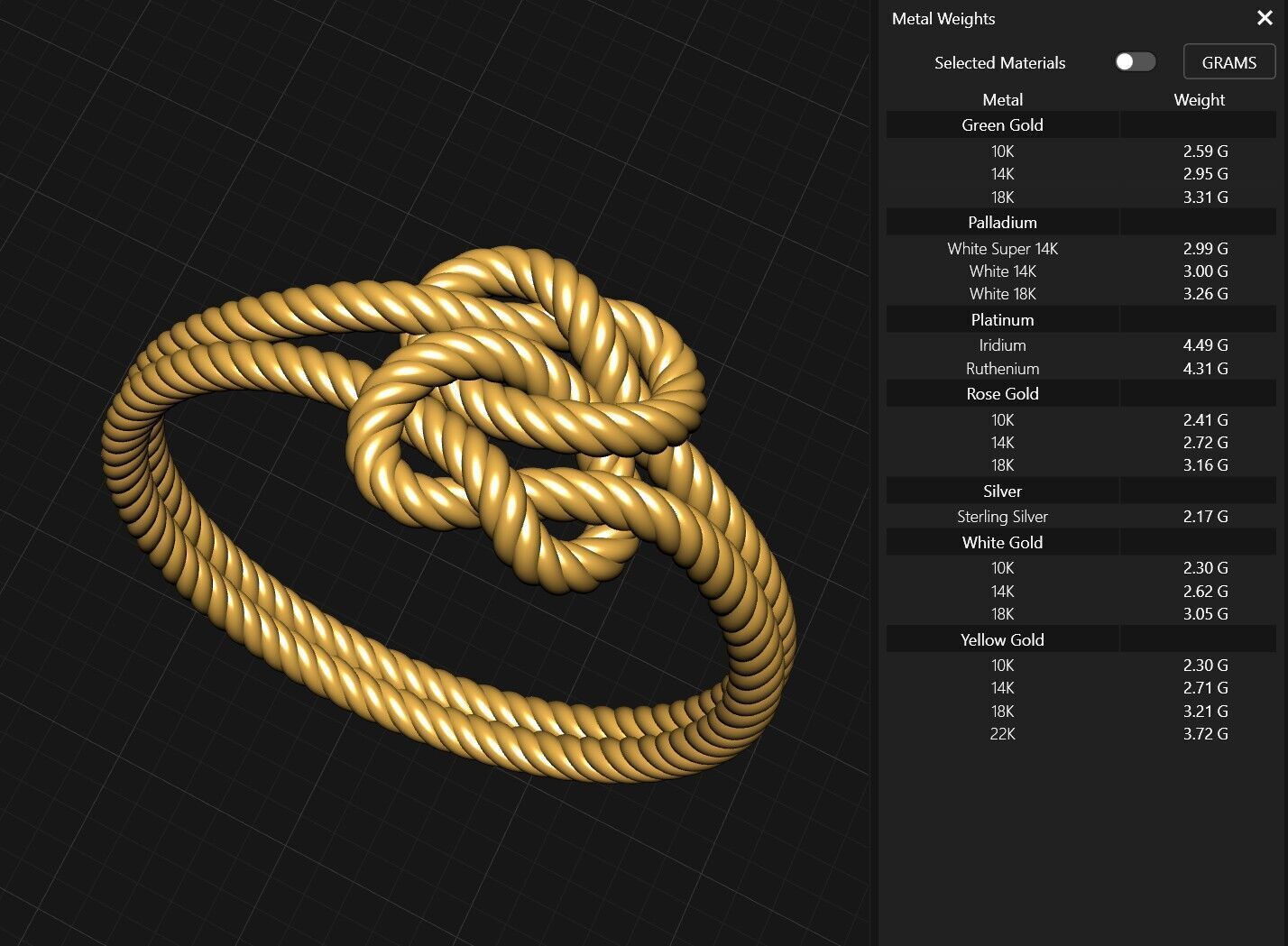The image size is (1288, 946).
Task: Select Green Gold 14K row
Action: (1081, 174)
